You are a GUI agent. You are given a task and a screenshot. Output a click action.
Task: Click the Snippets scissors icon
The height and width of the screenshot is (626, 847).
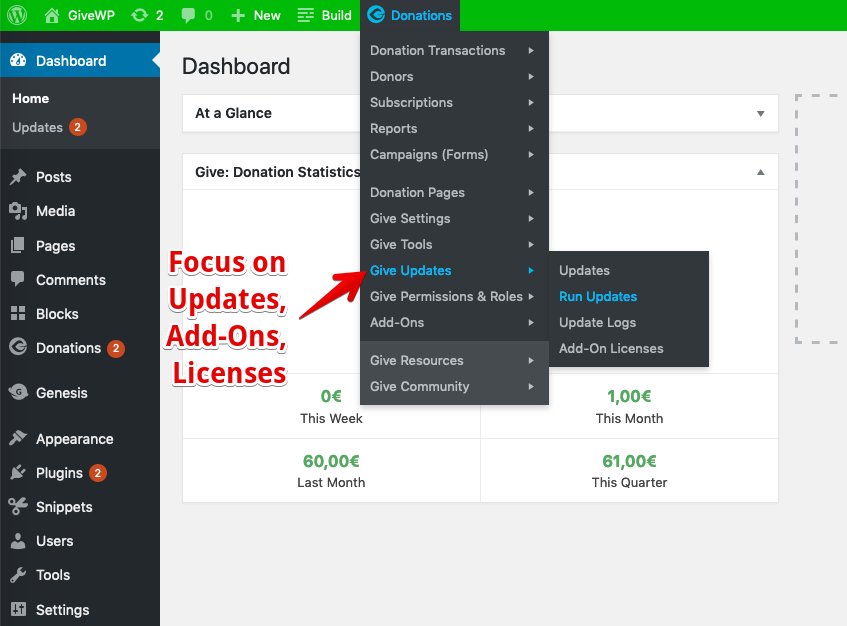tap(18, 506)
